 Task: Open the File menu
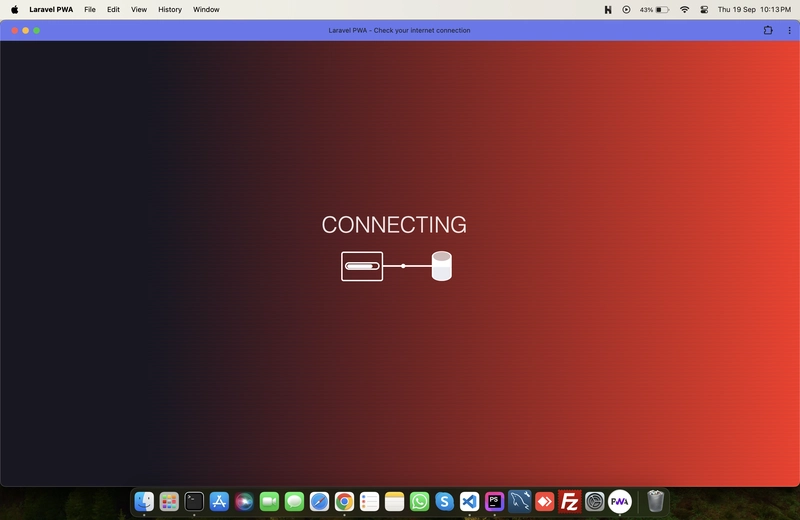90,9
